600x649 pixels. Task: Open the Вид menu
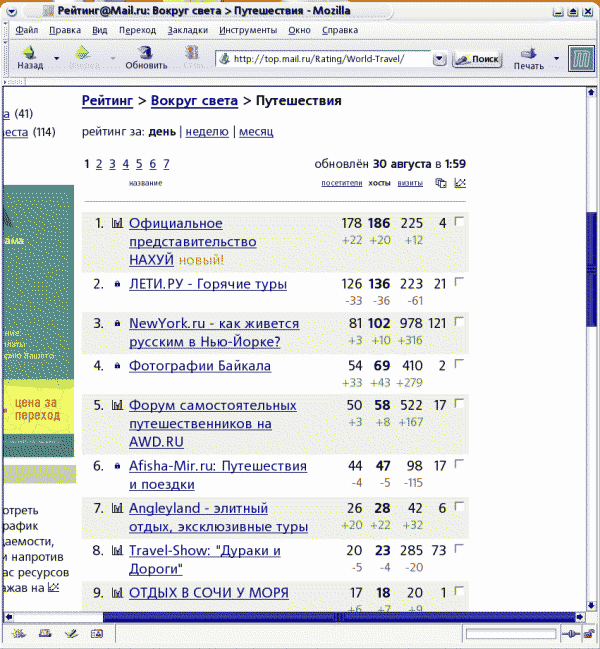point(100,30)
